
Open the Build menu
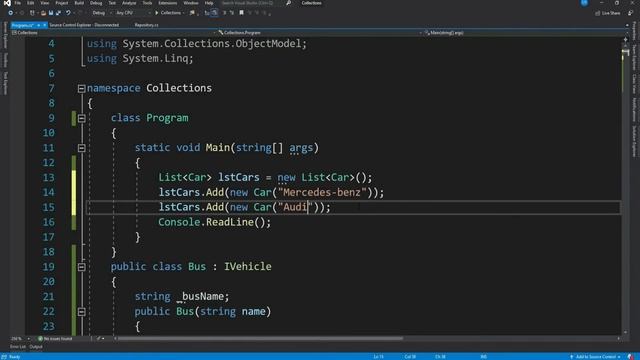click(x=79, y=3)
